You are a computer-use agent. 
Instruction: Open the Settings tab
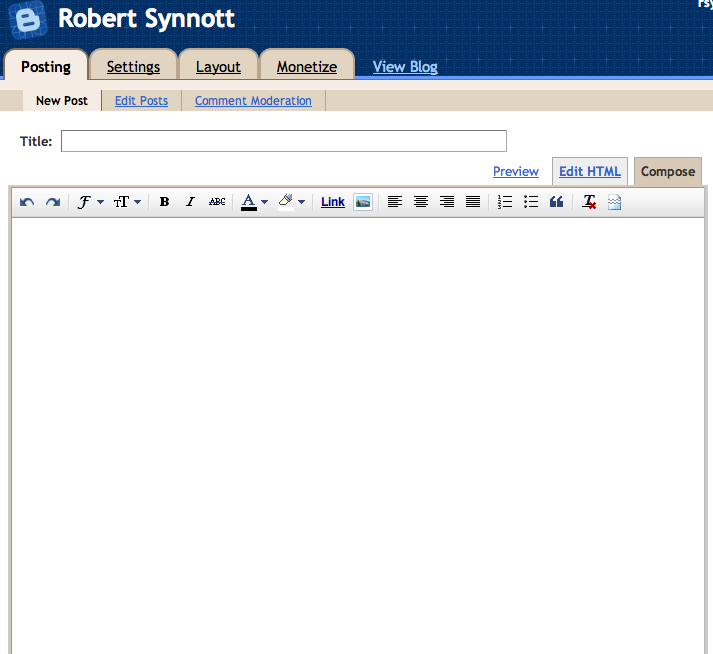133,67
